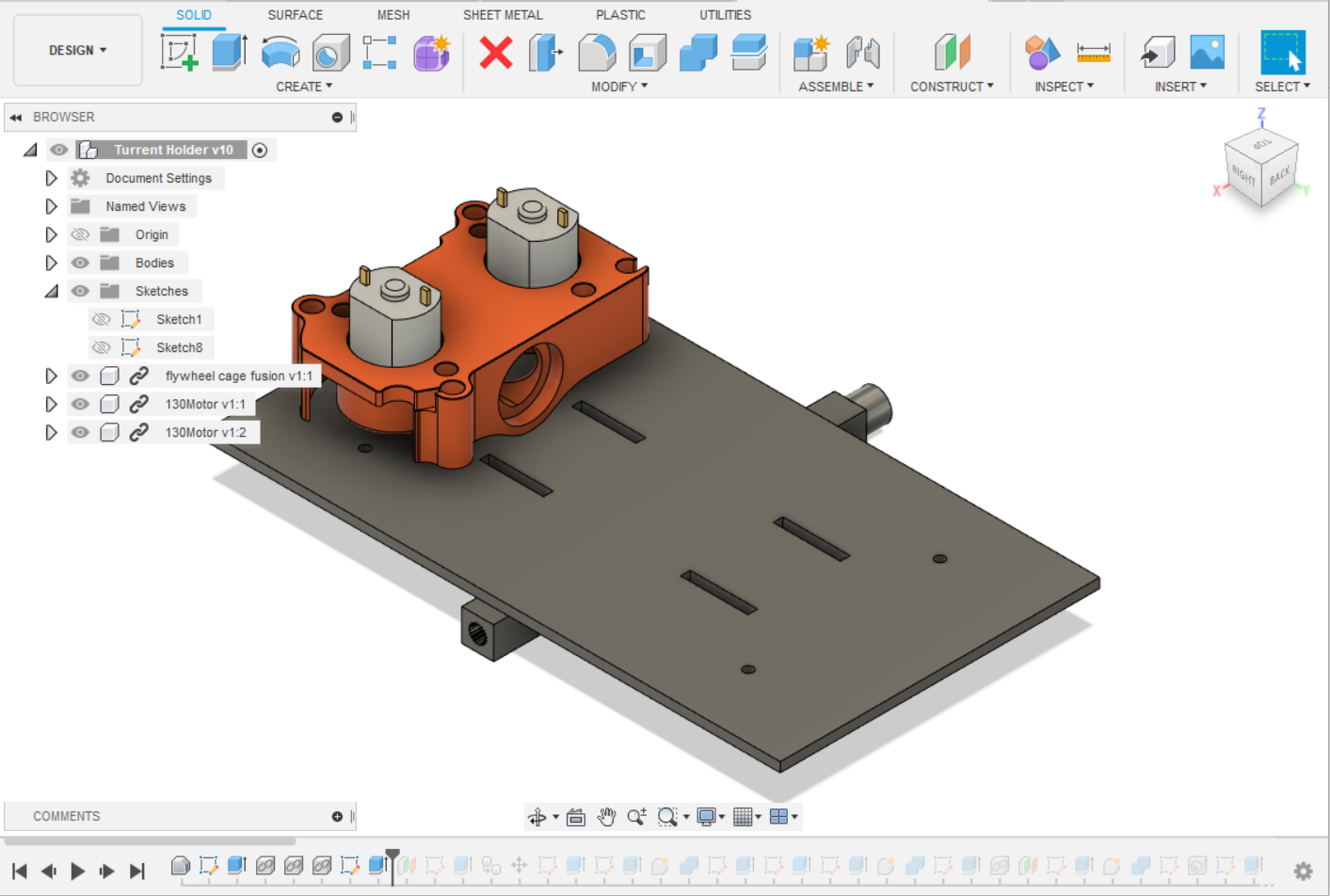Show Sketch1 by toggling its eye
The image size is (1330, 896).
pos(102,319)
